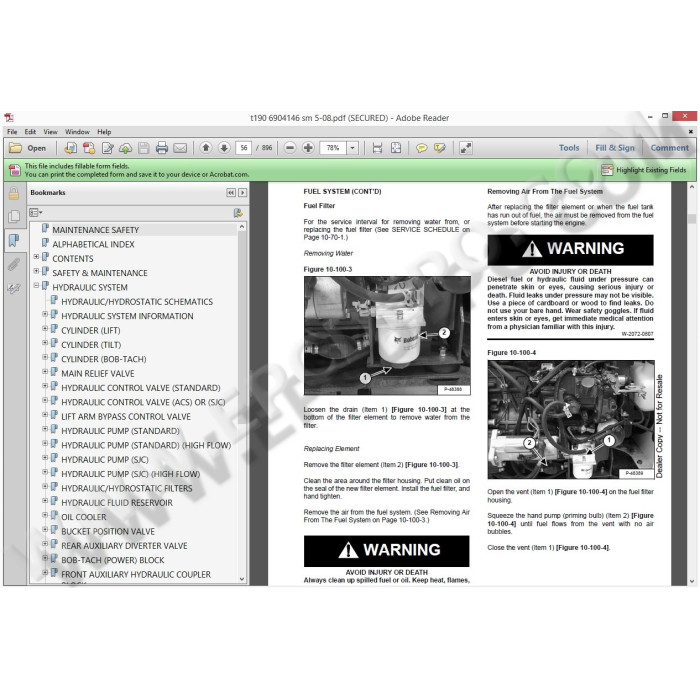Expand the SAFETY & MAINTENANCE bookmark
The image size is (700, 700).
click(37, 271)
